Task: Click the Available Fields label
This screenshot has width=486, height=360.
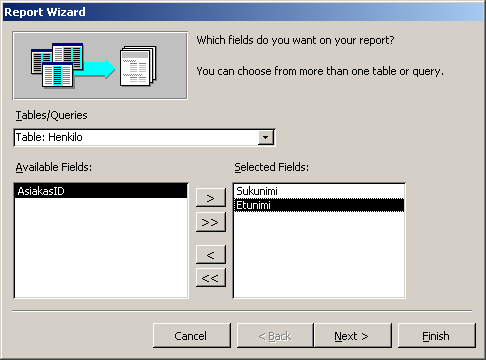Action: (54, 167)
